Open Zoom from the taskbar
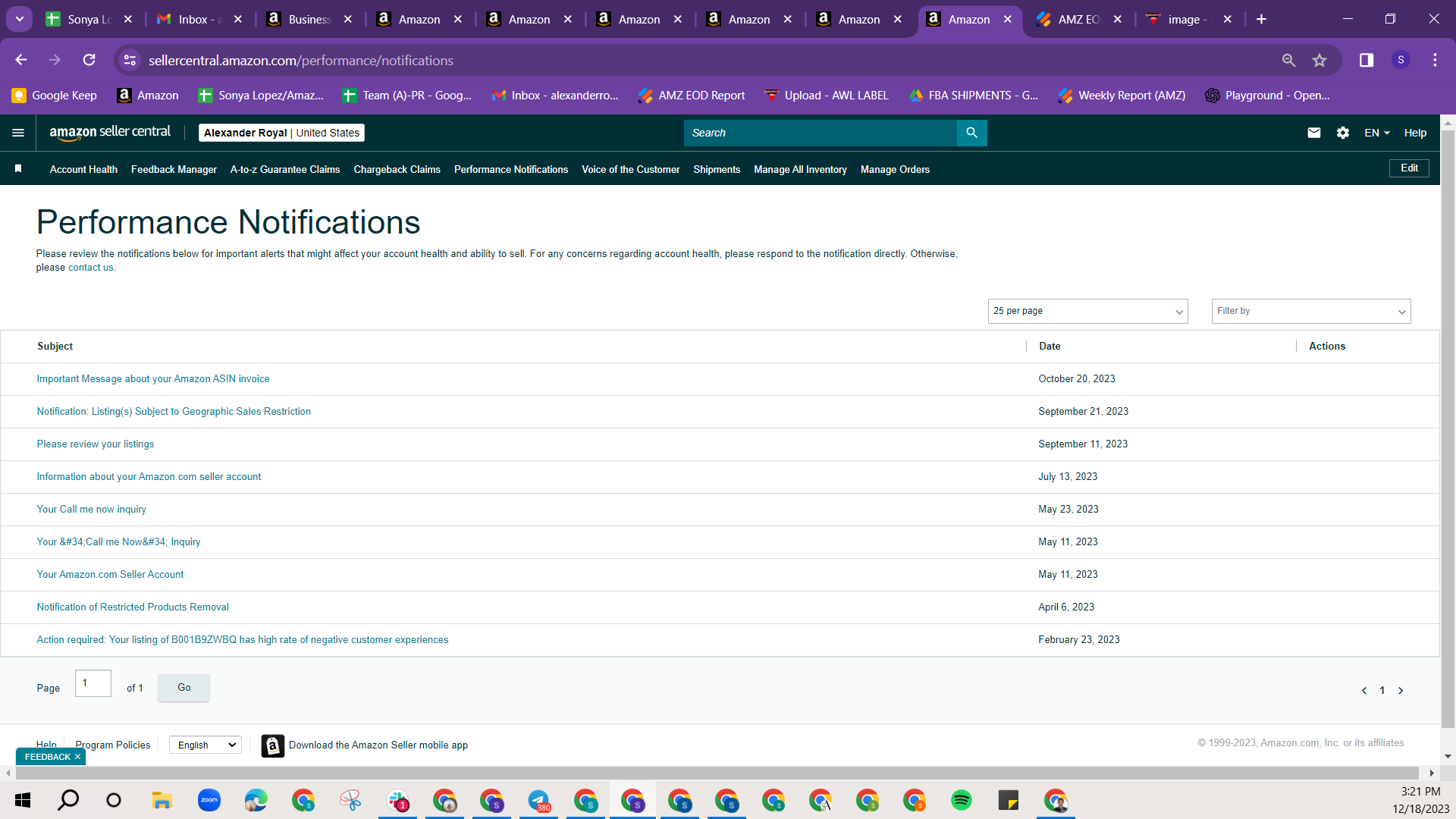This screenshot has height=819, width=1456. pyautogui.click(x=209, y=800)
